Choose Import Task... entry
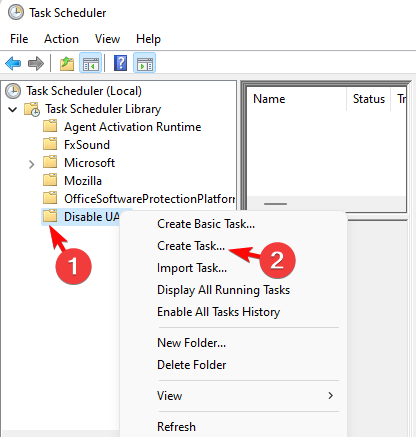Screen dimensions: 416x437 point(192,268)
